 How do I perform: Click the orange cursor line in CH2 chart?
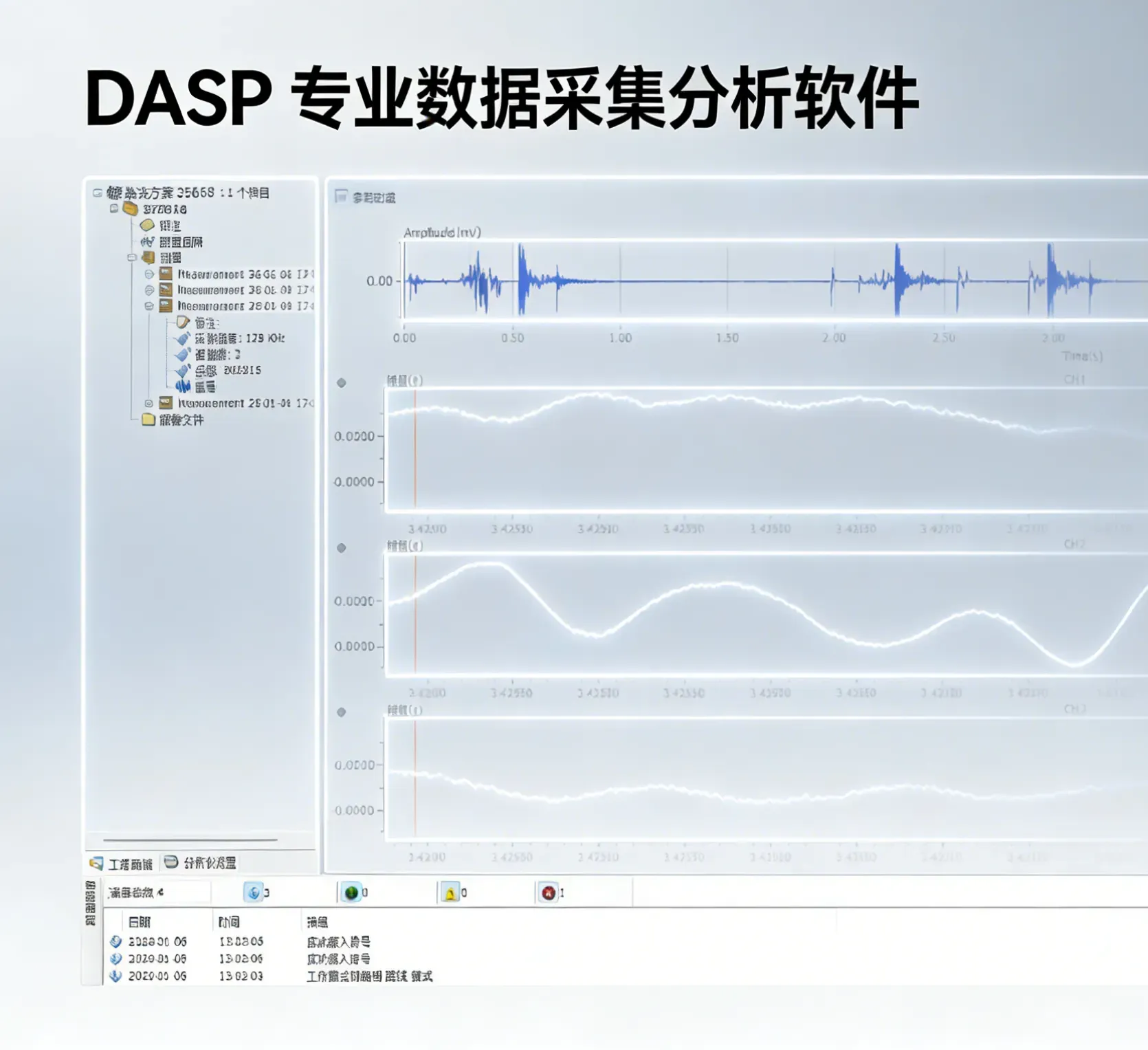point(415,615)
